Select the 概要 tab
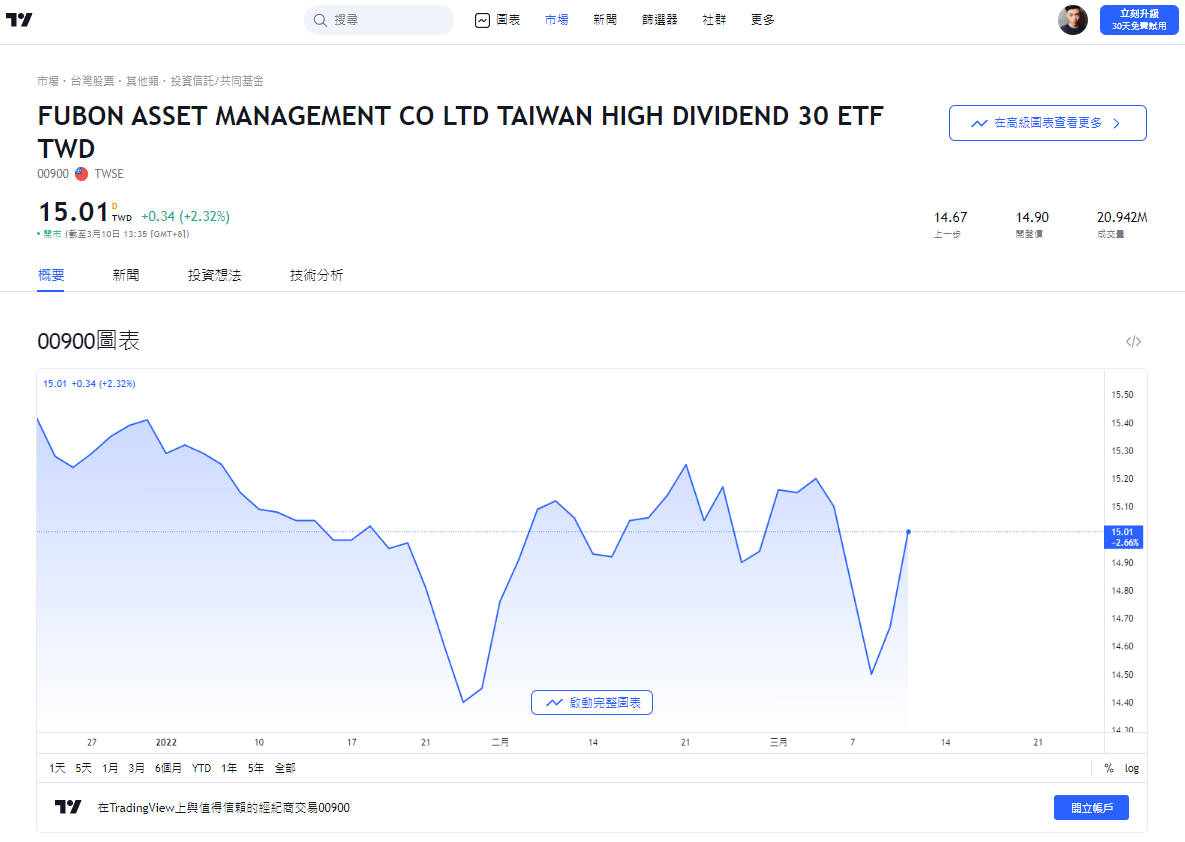This screenshot has width=1185, height=842. click(51, 275)
